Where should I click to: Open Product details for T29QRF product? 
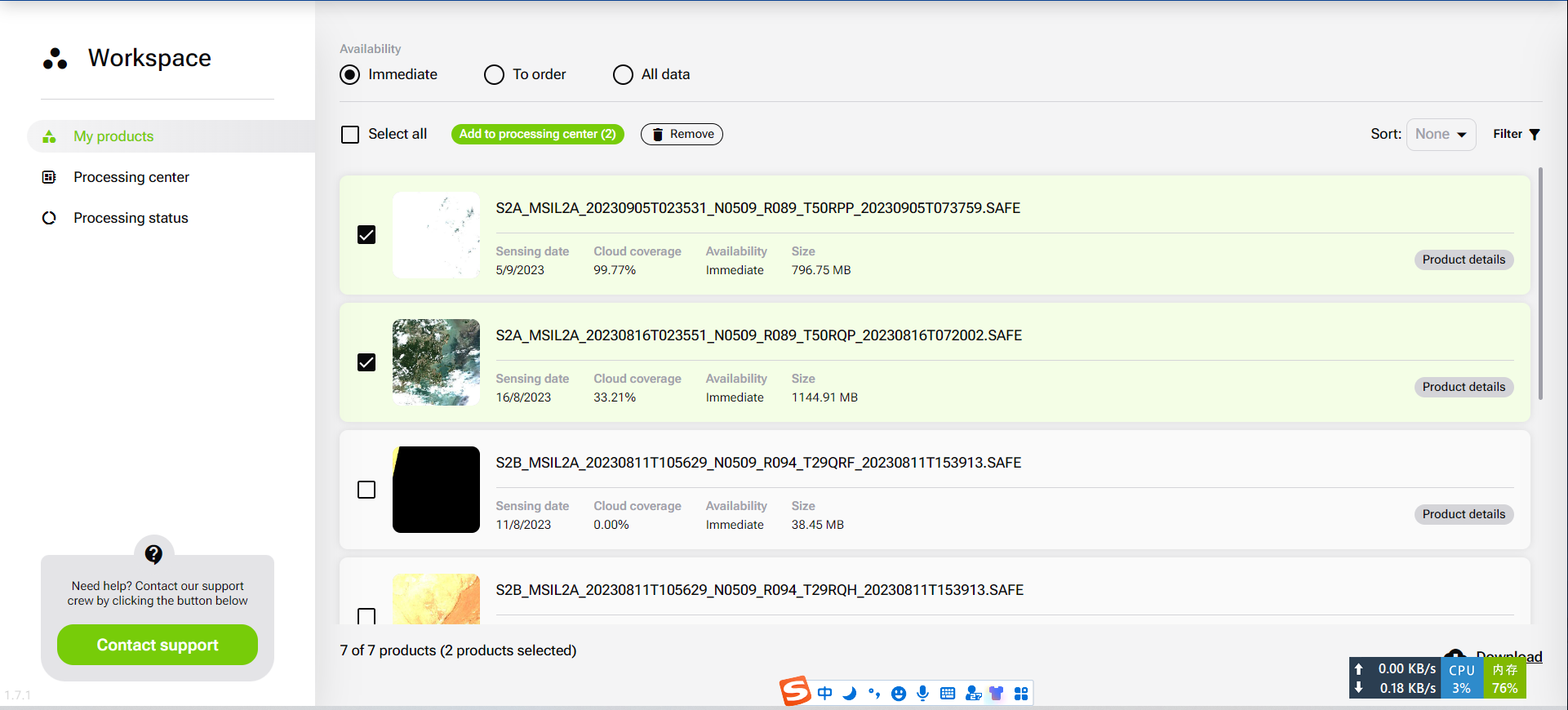[x=1464, y=514]
